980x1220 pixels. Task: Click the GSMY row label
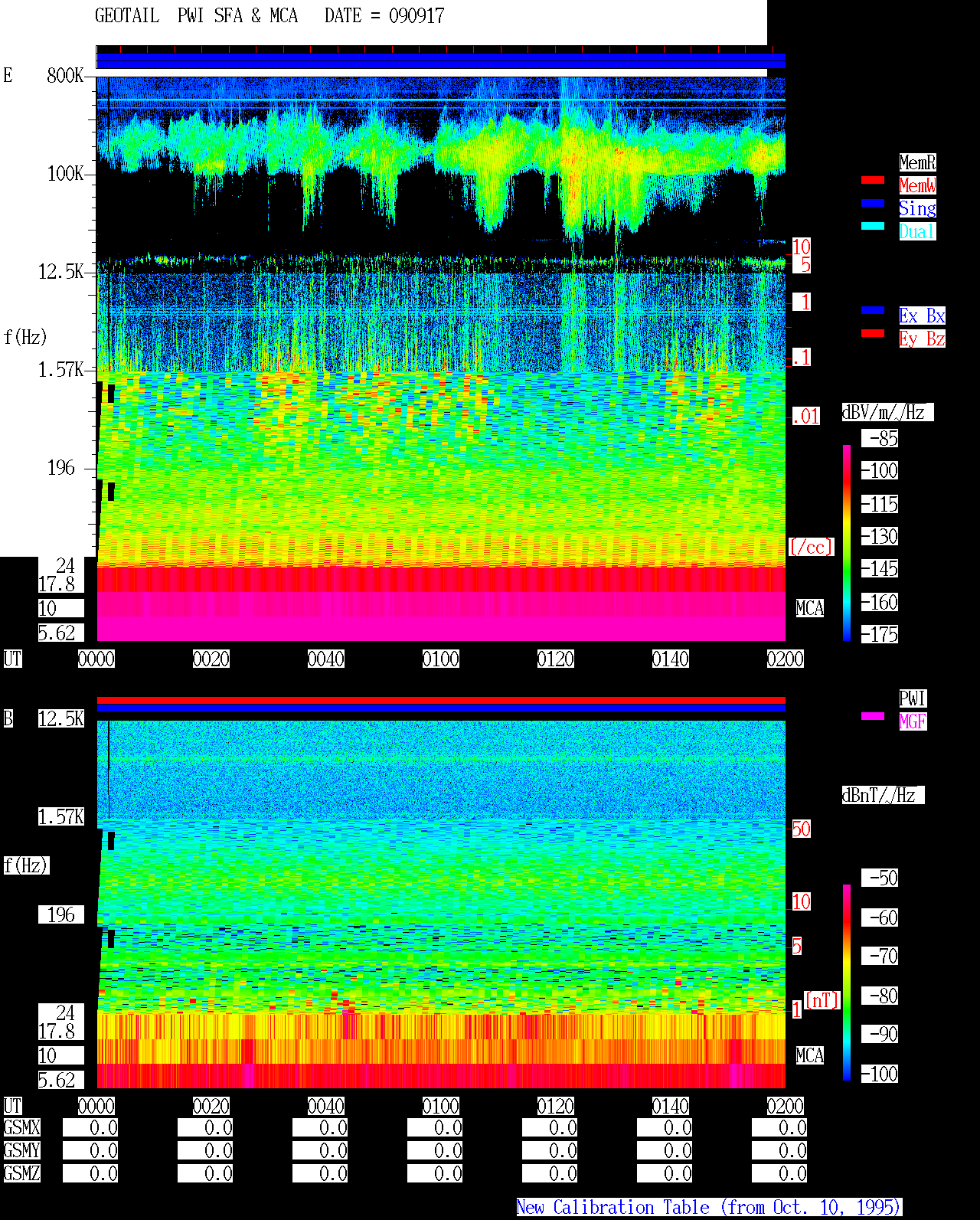coord(21,1151)
